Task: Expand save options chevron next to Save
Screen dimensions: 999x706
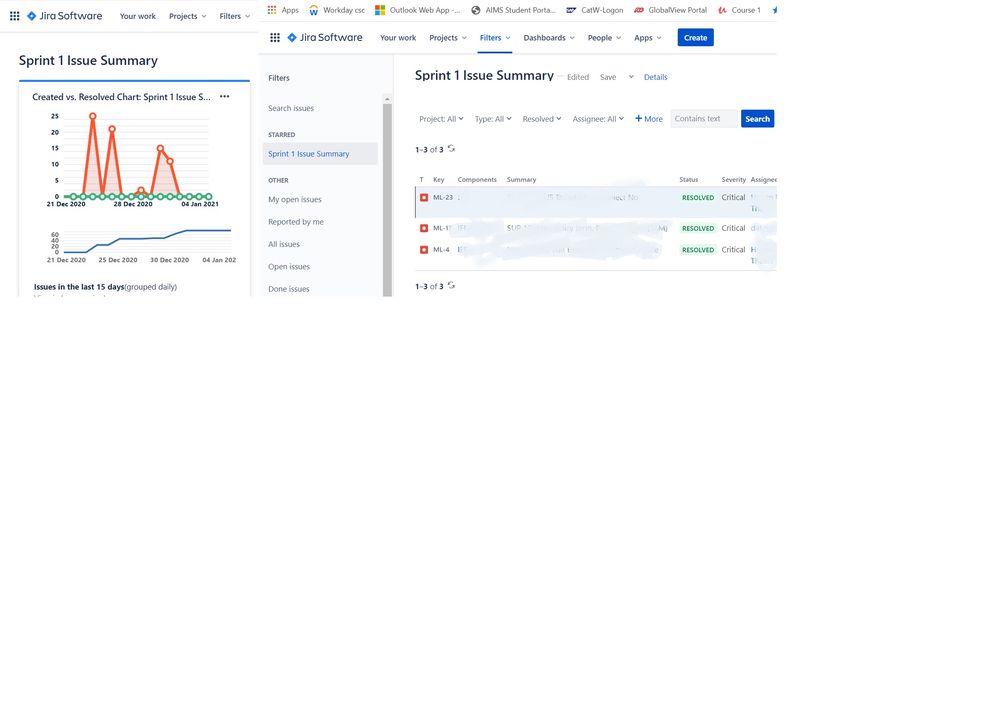Action: point(631,77)
